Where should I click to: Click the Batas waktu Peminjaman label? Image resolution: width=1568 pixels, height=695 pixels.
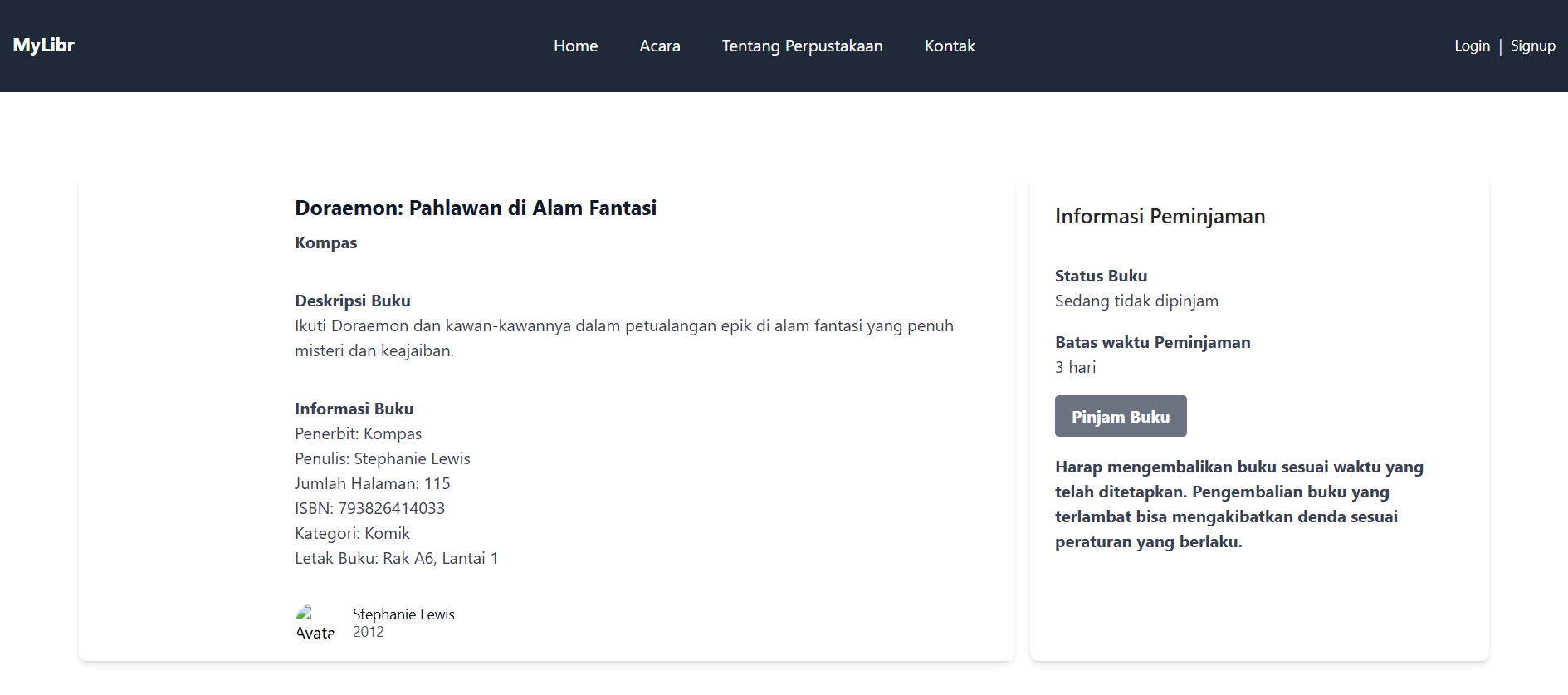point(1152,342)
